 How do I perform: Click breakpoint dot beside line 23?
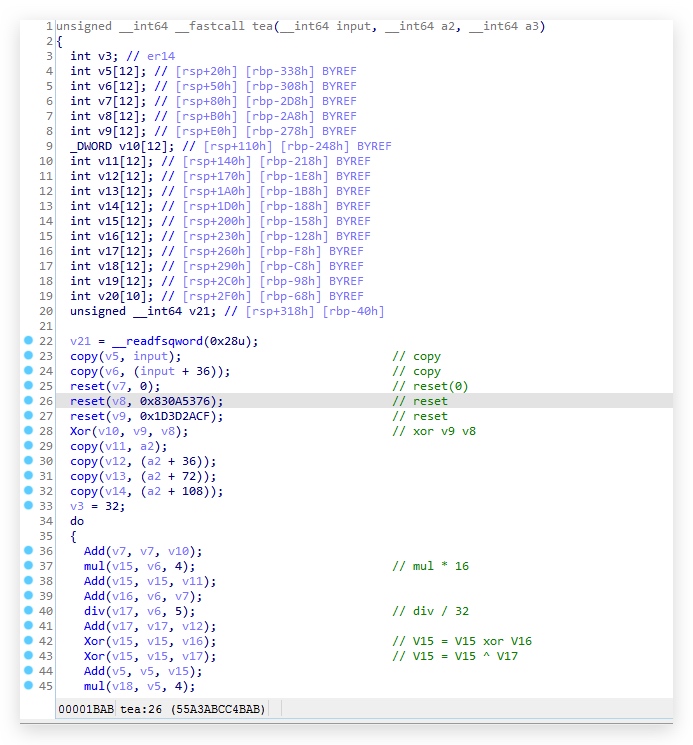(28, 355)
